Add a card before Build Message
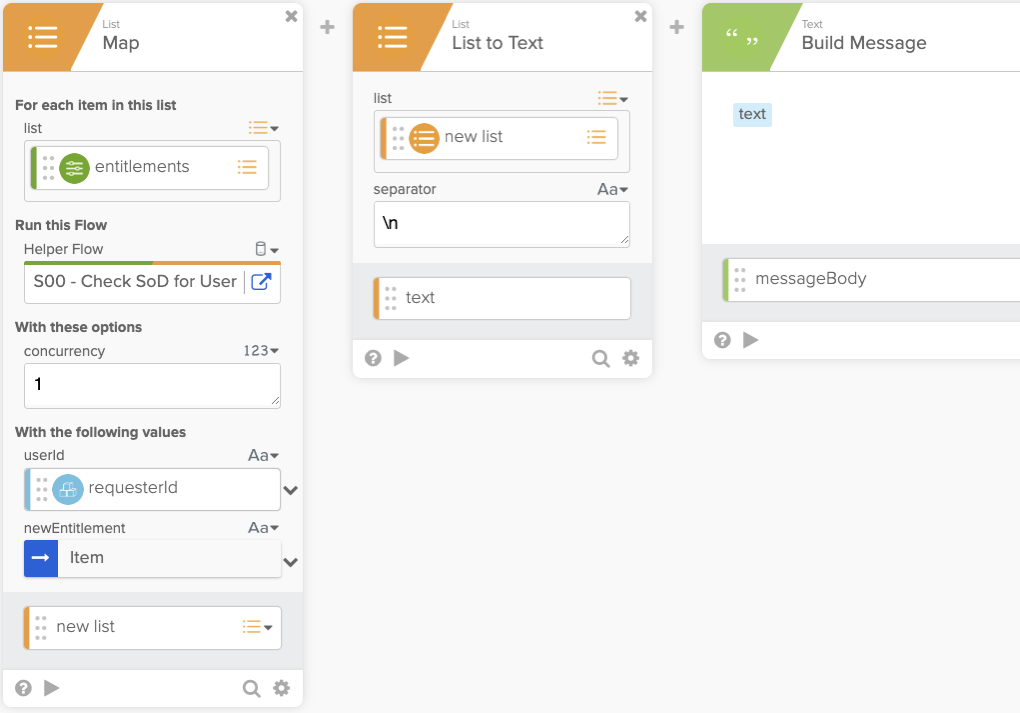 pyautogui.click(x=676, y=27)
